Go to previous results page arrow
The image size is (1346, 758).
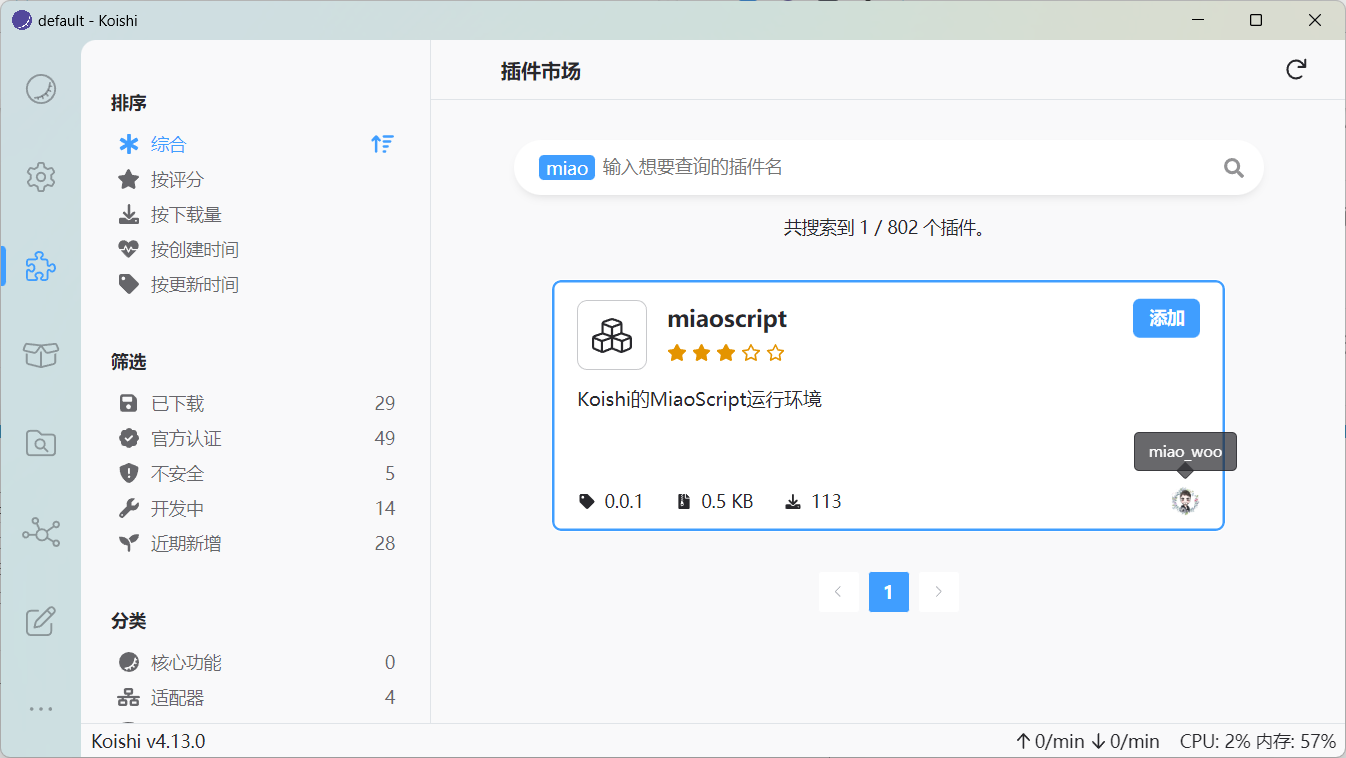point(838,592)
